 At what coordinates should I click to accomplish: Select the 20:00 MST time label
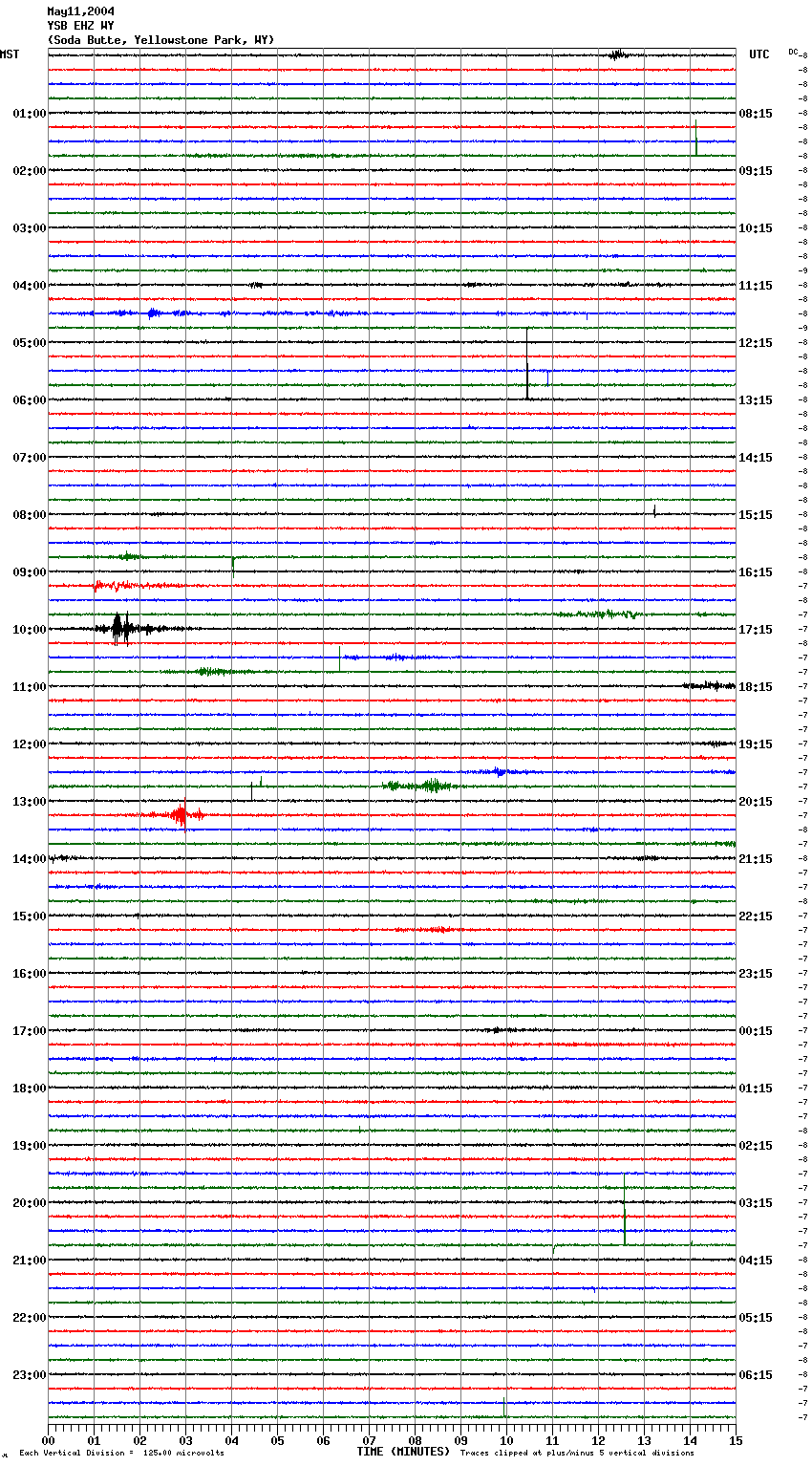point(30,1203)
